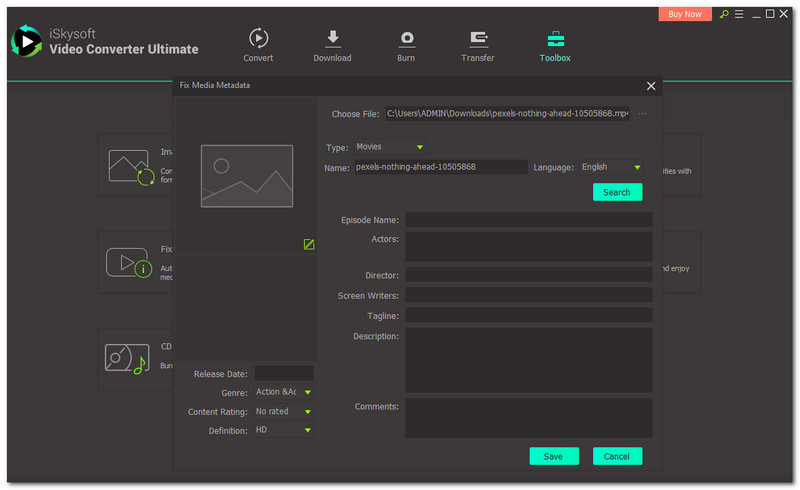Expand the Definition dropdown showing HD
Viewport: 800px width, 490px height.
tap(284, 430)
